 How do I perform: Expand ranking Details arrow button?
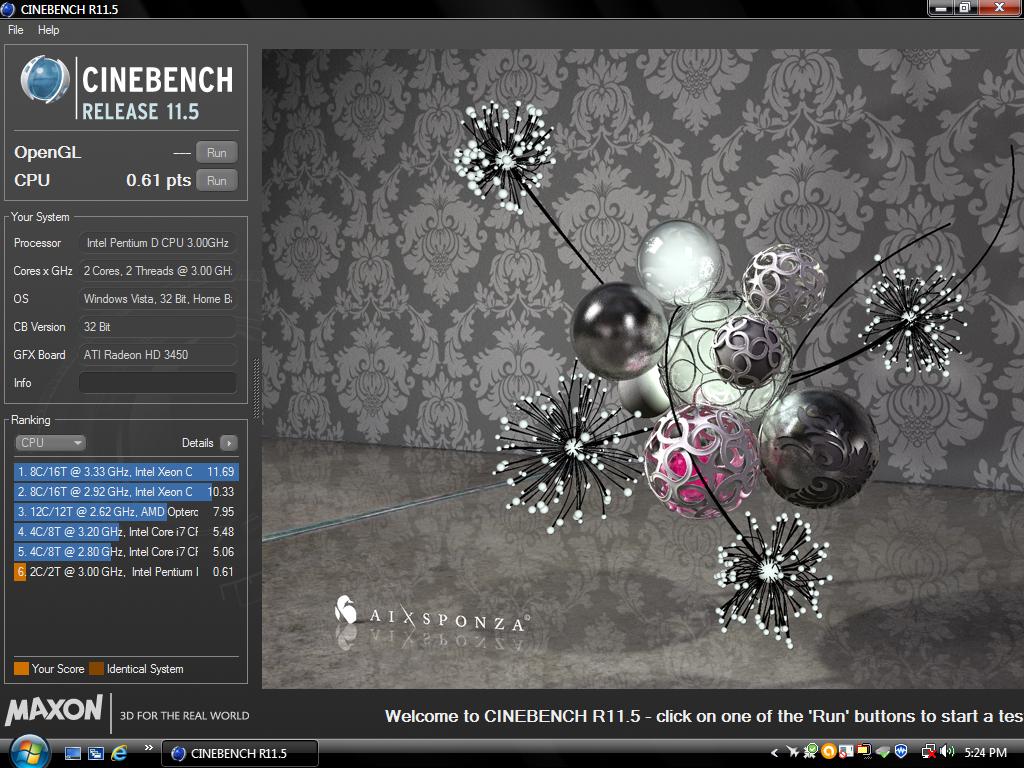point(229,443)
